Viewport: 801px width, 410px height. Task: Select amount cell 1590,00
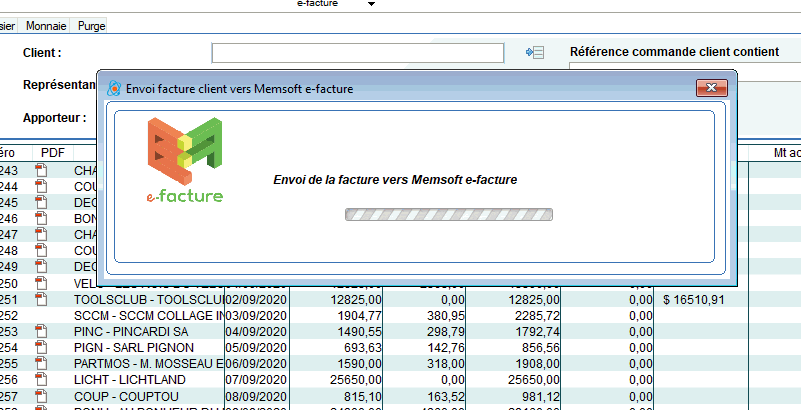[x=336, y=364]
